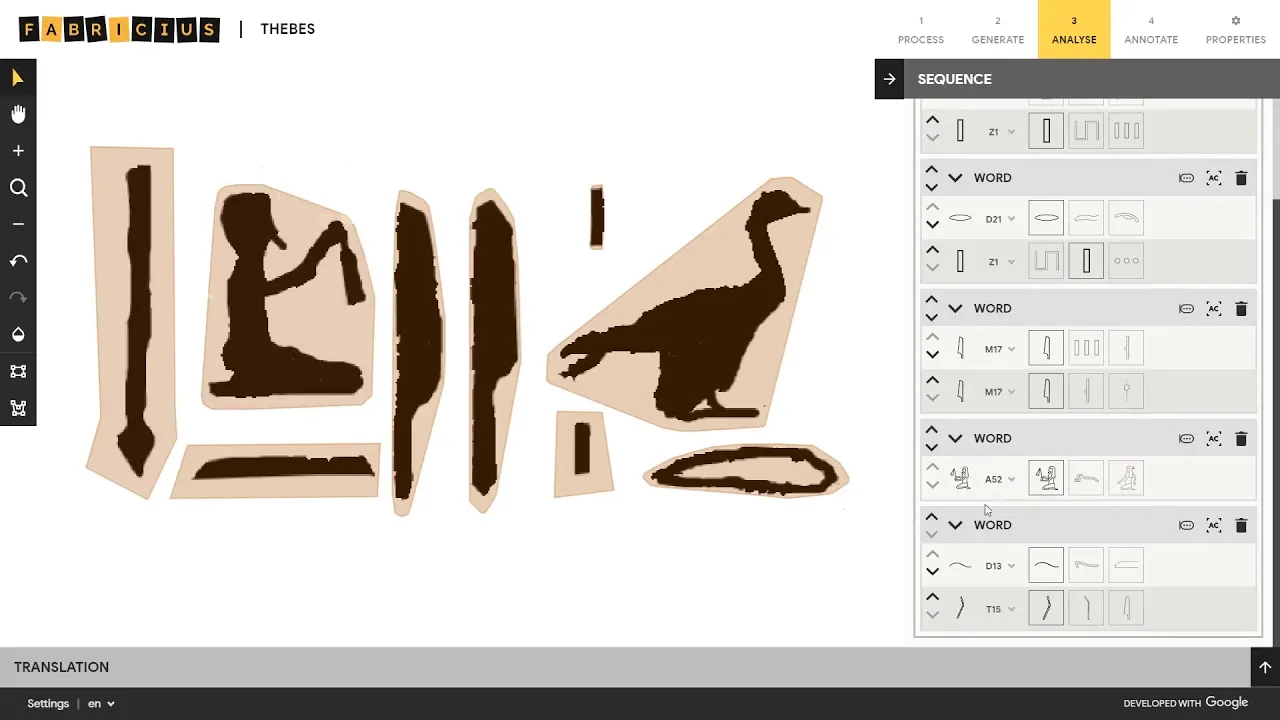Choose the magnifying glass tool

[x=18, y=188]
